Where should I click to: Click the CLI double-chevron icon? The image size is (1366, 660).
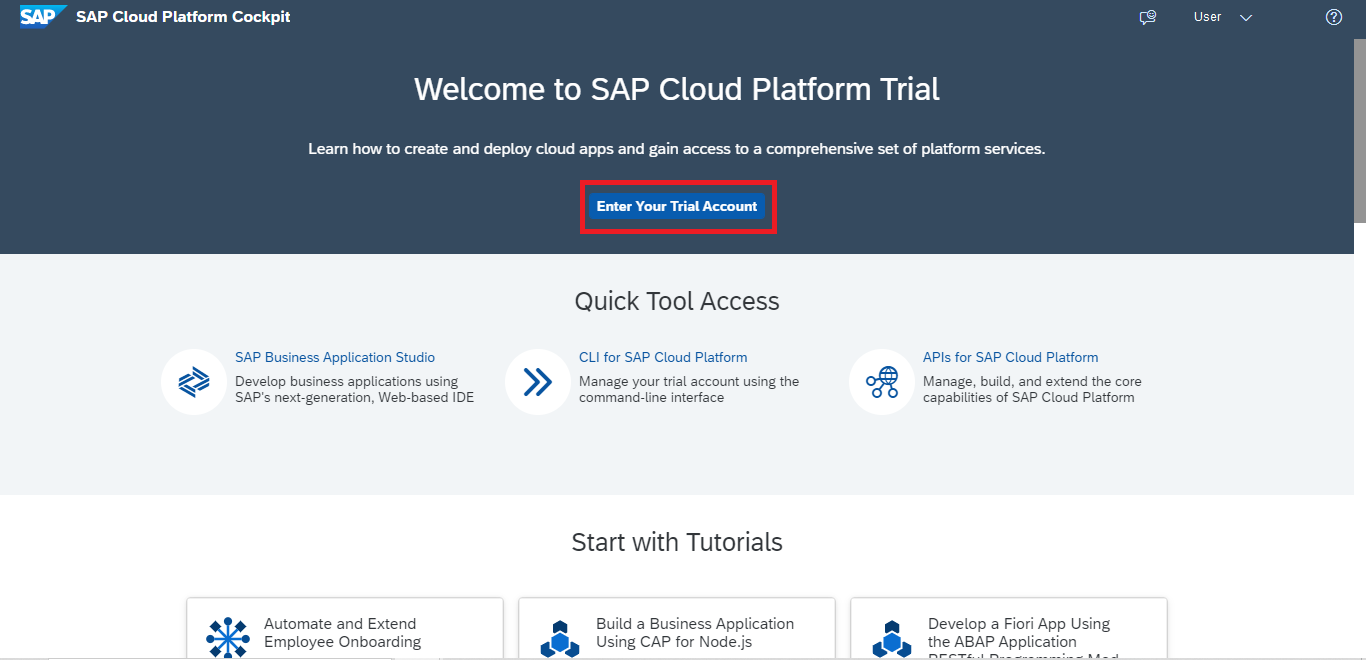pos(537,382)
